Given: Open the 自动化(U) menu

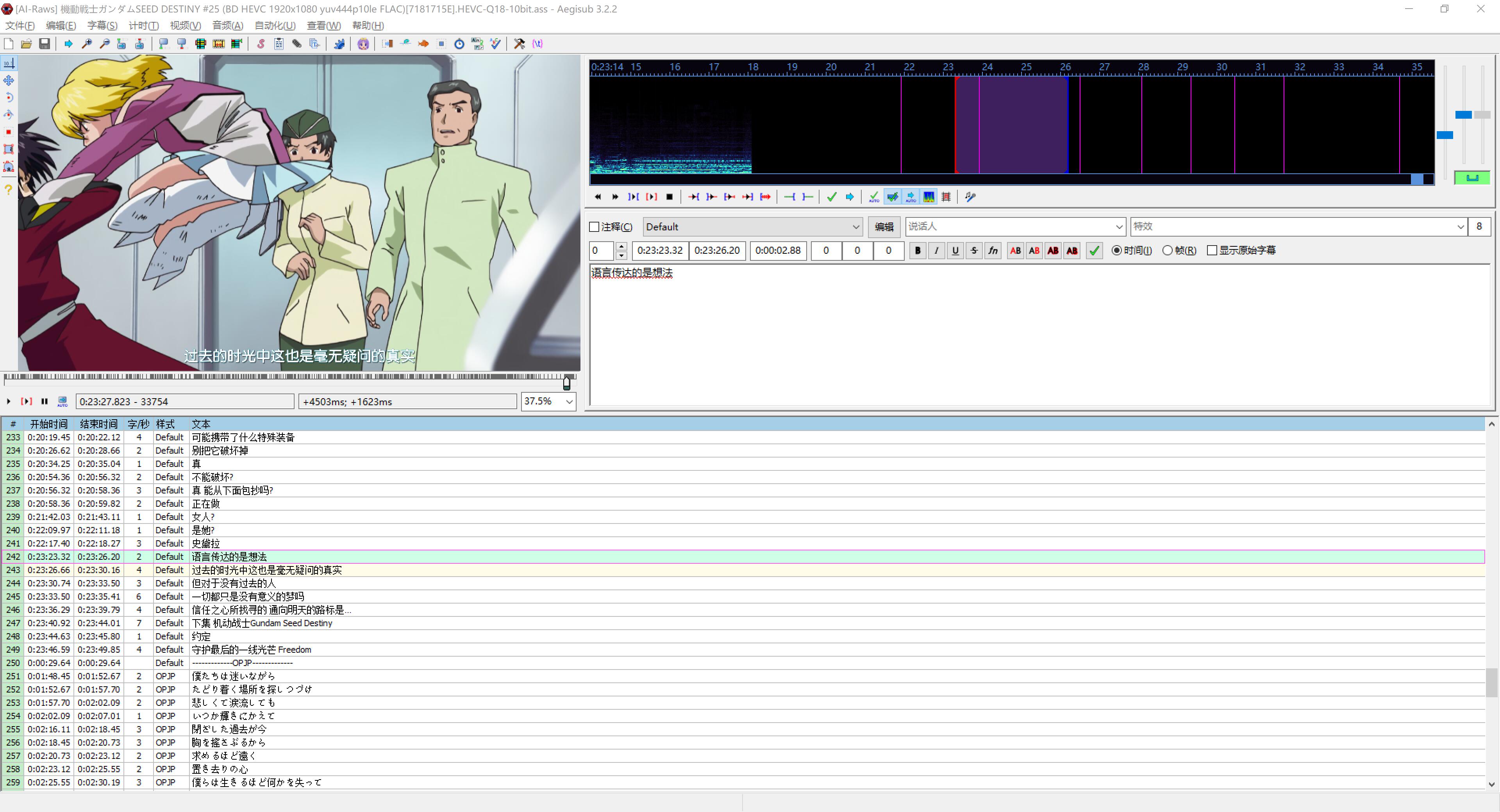Looking at the screenshot, I should pos(275,26).
